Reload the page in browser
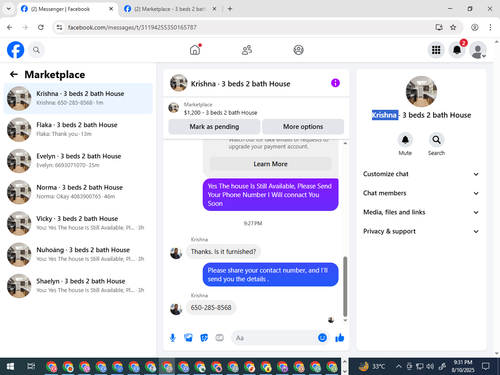Image resolution: width=500 pixels, height=375 pixels. pos(41,27)
